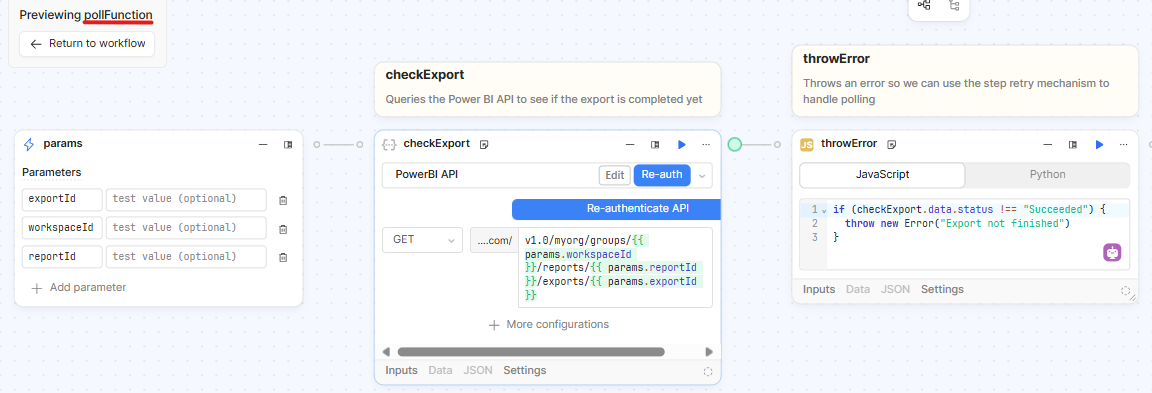Click Edit button for PowerBI API
The height and width of the screenshot is (393, 1152).
coord(615,176)
